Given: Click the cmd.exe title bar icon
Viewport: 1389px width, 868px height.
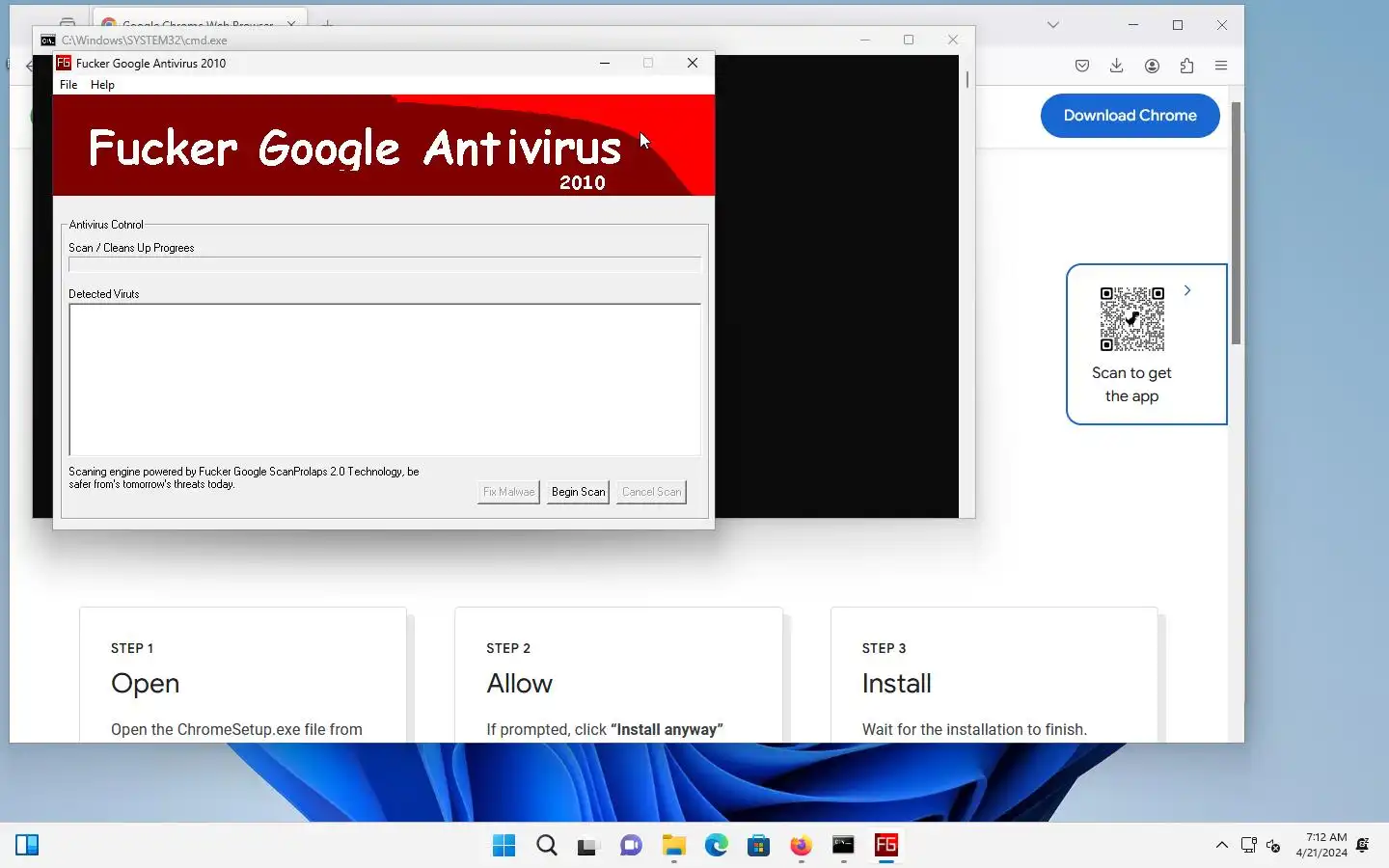Looking at the screenshot, I should 48,40.
